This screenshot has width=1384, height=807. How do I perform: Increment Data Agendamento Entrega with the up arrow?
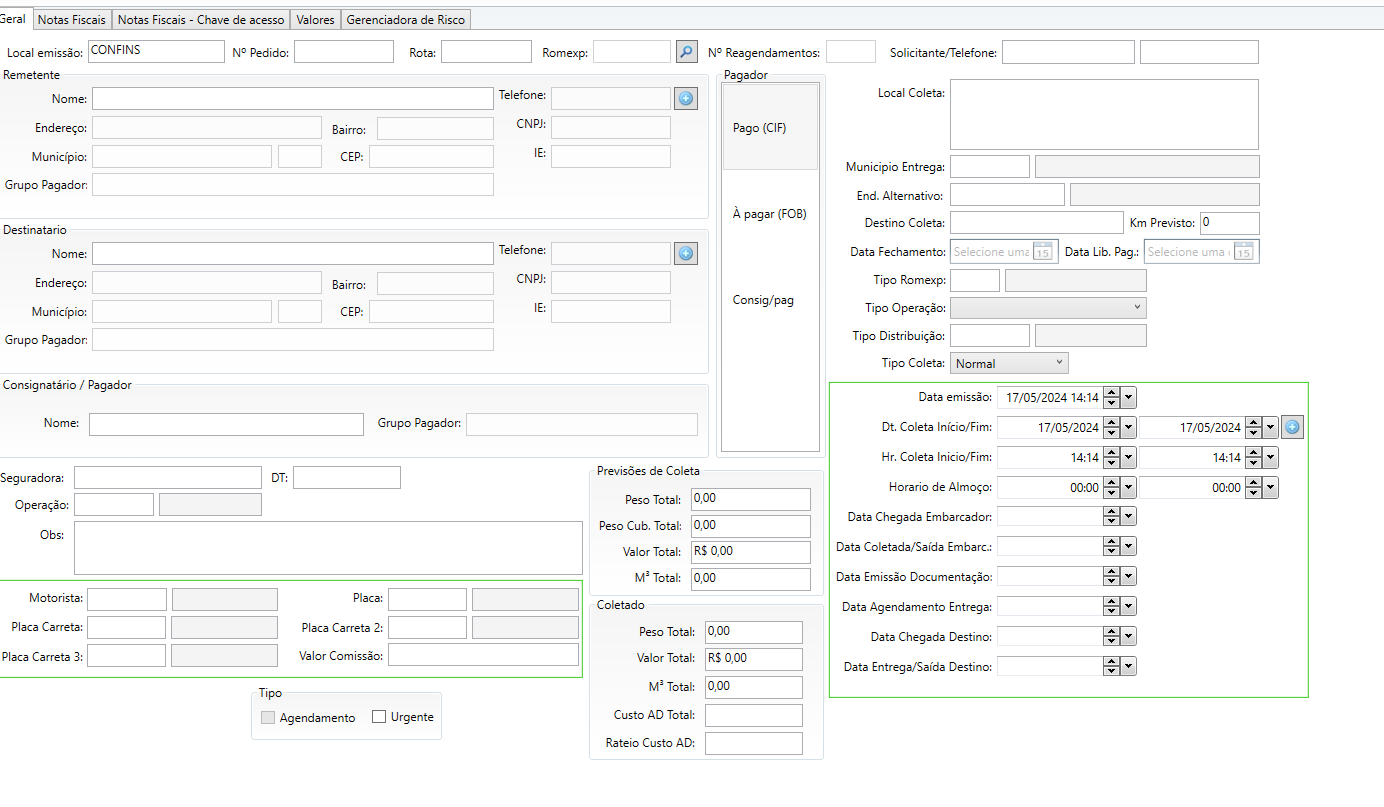(1111, 602)
